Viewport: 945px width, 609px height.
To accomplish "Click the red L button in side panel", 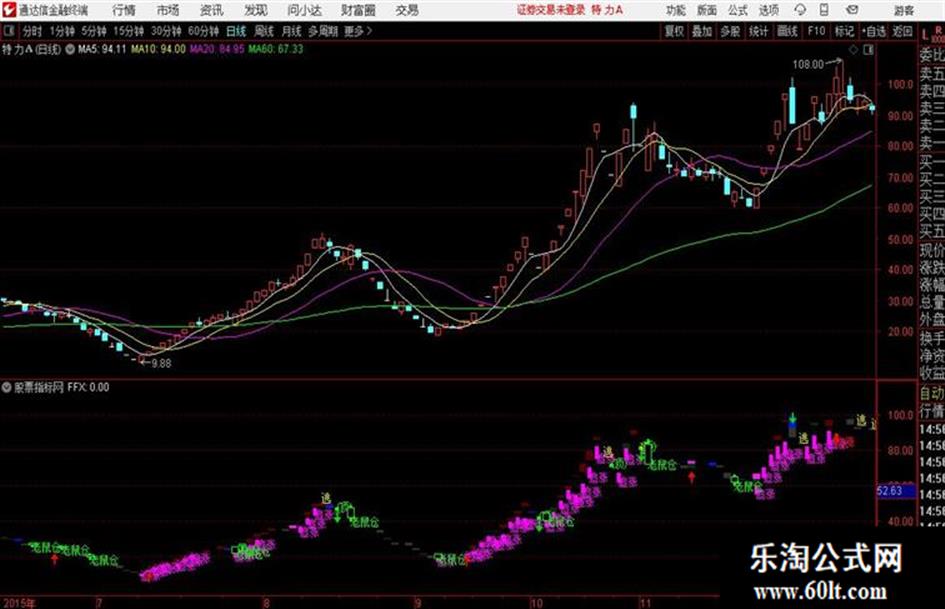I will (x=925, y=35).
